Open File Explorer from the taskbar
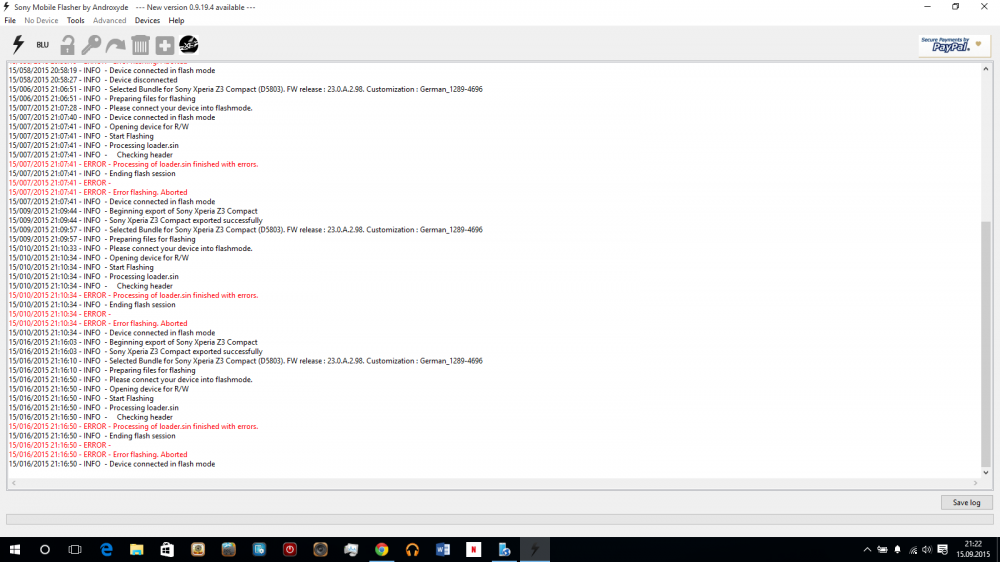Screen dimensions: 1000x562 point(136,549)
